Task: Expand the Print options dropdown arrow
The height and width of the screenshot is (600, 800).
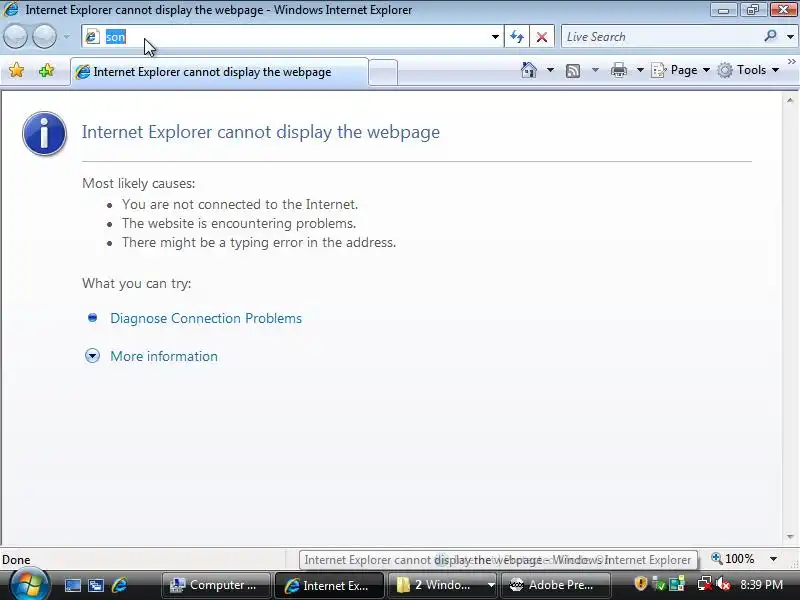Action: (640, 70)
